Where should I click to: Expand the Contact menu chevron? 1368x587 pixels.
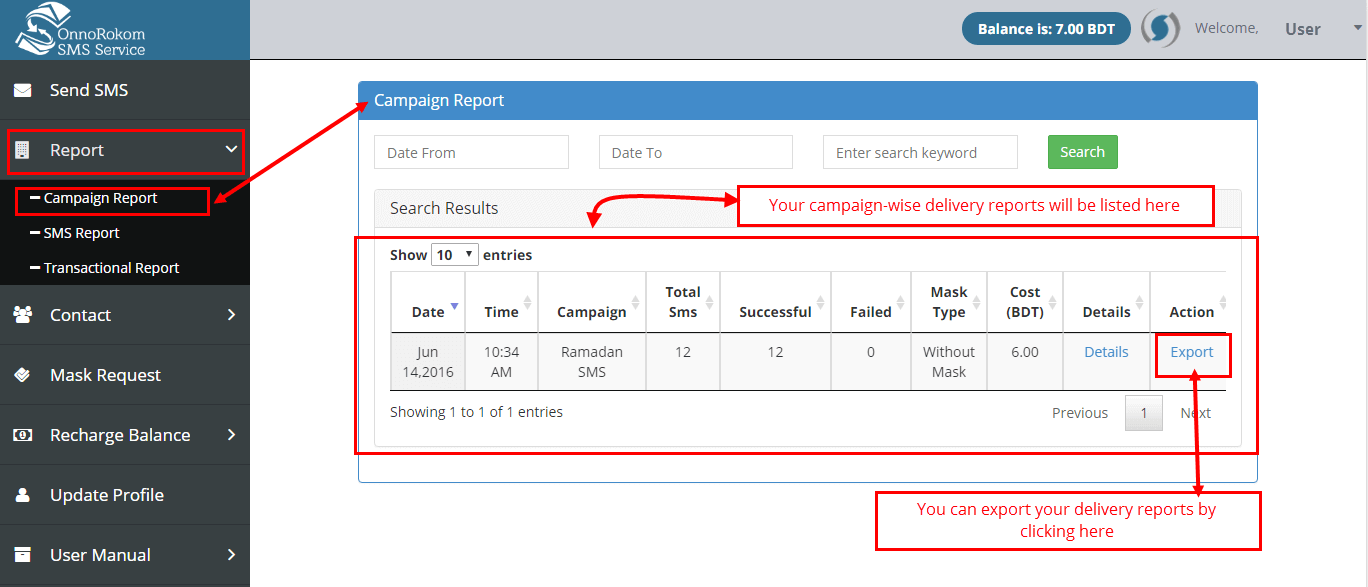pos(232,314)
